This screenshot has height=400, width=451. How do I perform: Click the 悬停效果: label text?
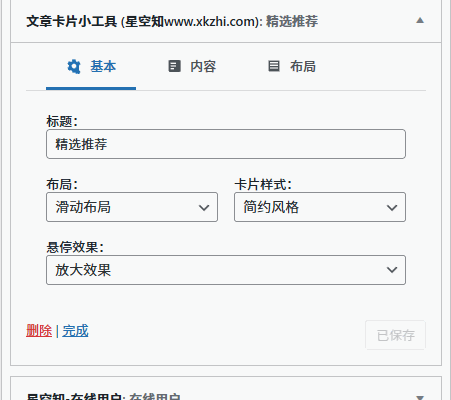click(x=75, y=247)
